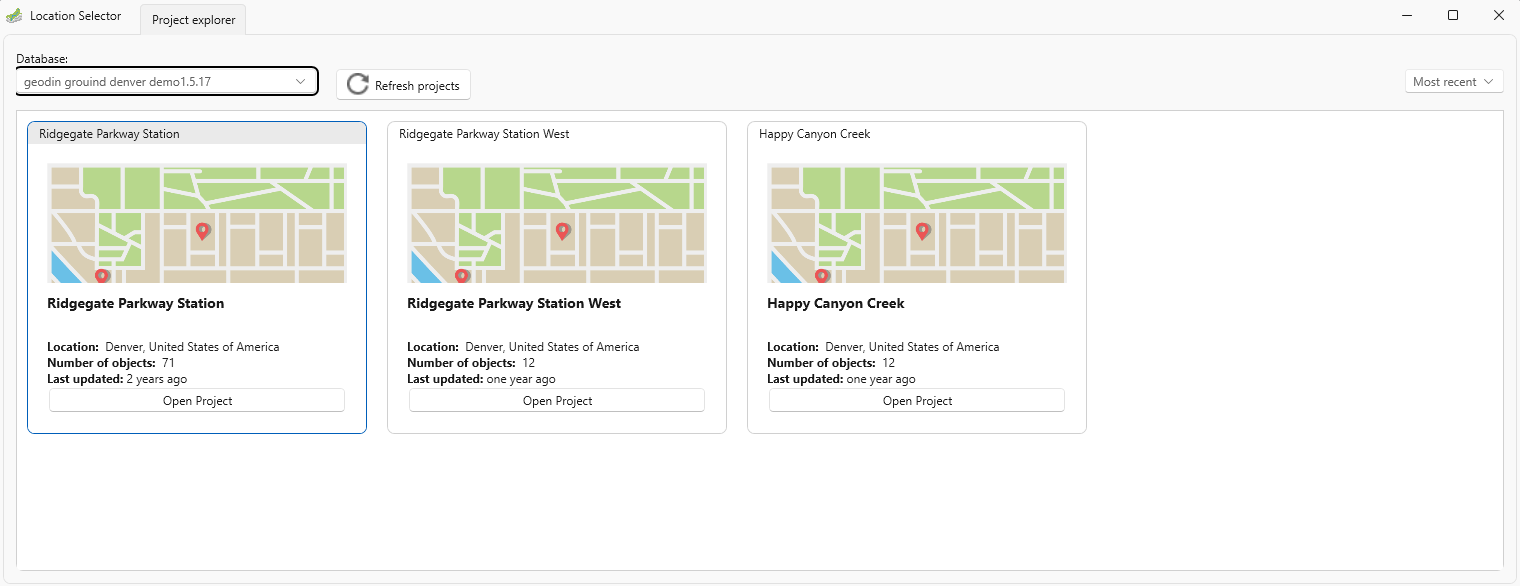The width and height of the screenshot is (1520, 586).
Task: Click the Refresh projects button
Action: click(403, 85)
